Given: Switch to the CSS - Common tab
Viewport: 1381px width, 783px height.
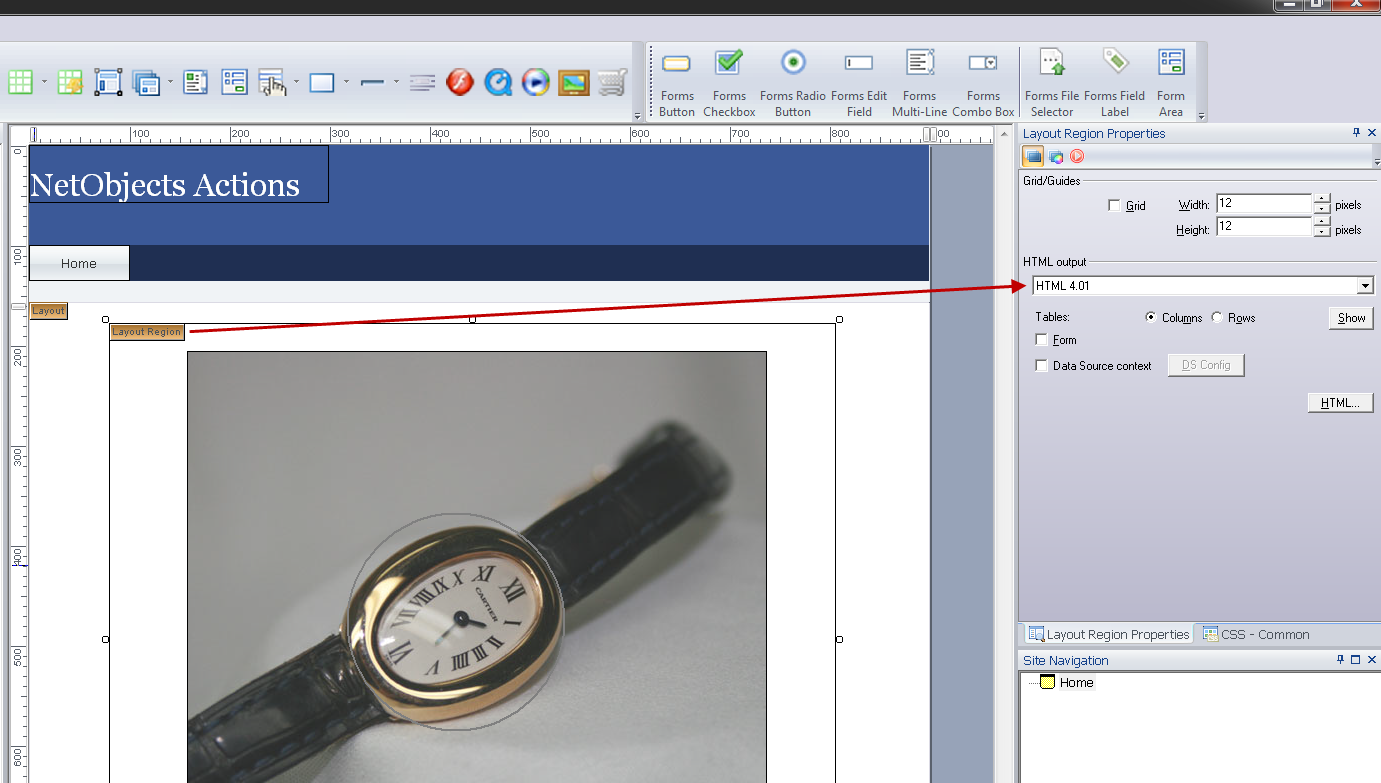Looking at the screenshot, I should tap(1256, 634).
